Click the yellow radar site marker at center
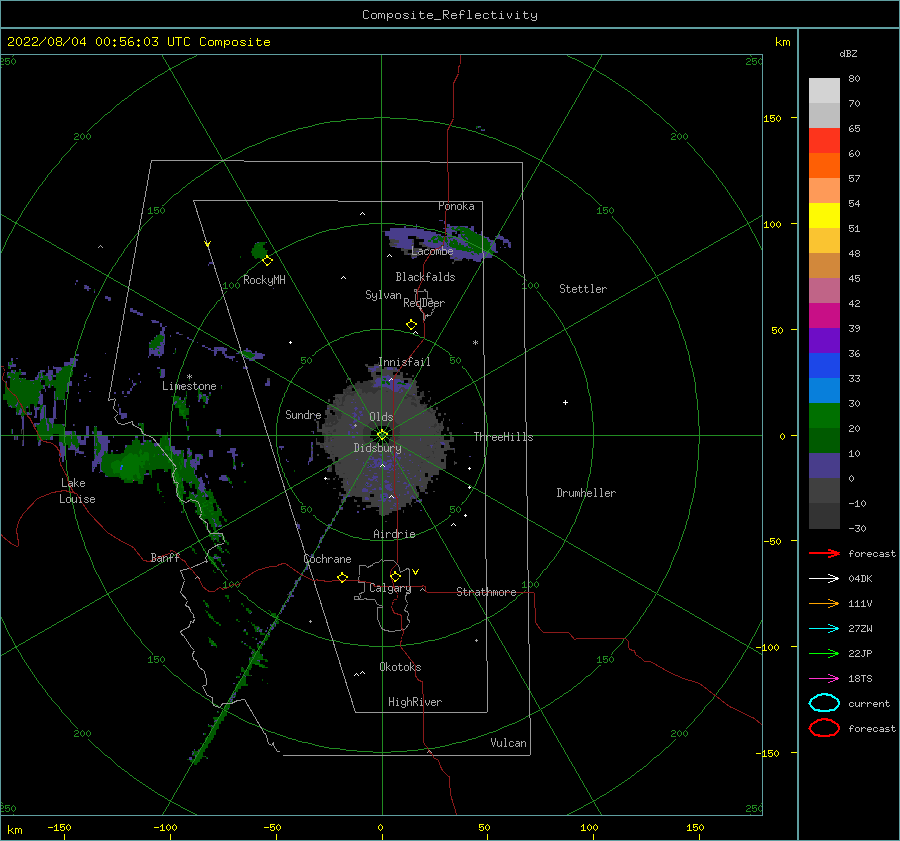The width and height of the screenshot is (900, 841). [x=382, y=435]
